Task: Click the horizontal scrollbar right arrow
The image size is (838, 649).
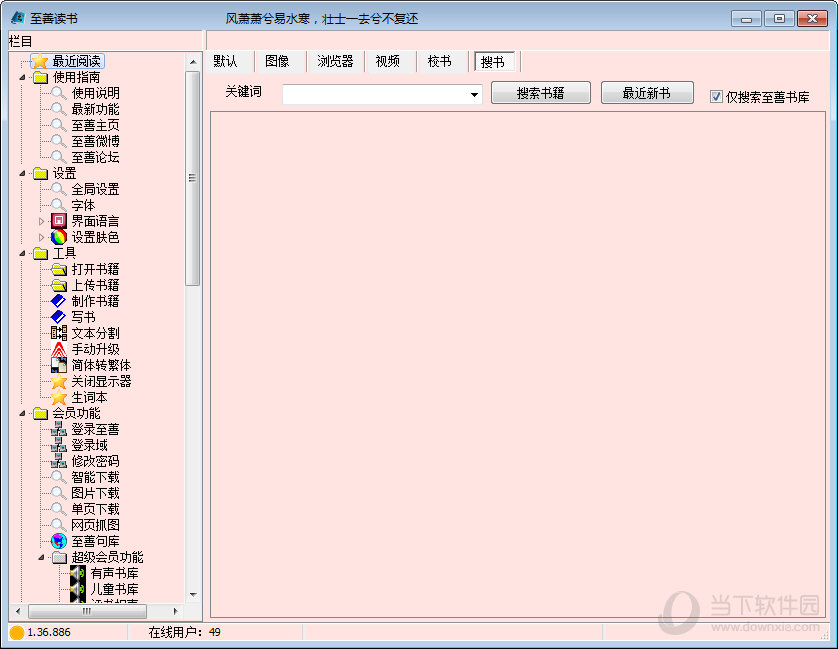Action: 175,611
